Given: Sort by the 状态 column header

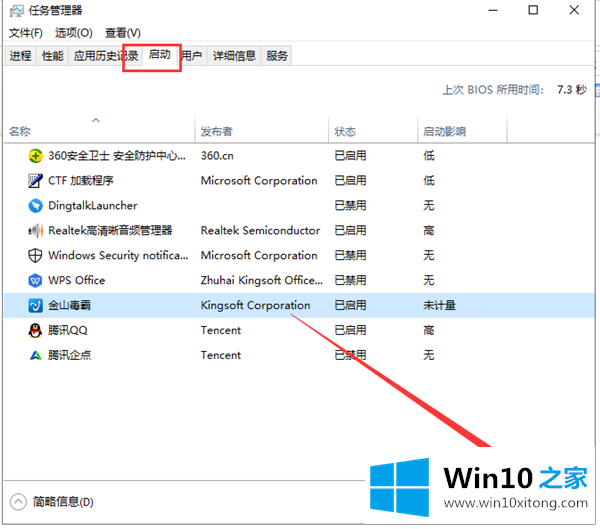Looking at the screenshot, I should pos(373,131).
